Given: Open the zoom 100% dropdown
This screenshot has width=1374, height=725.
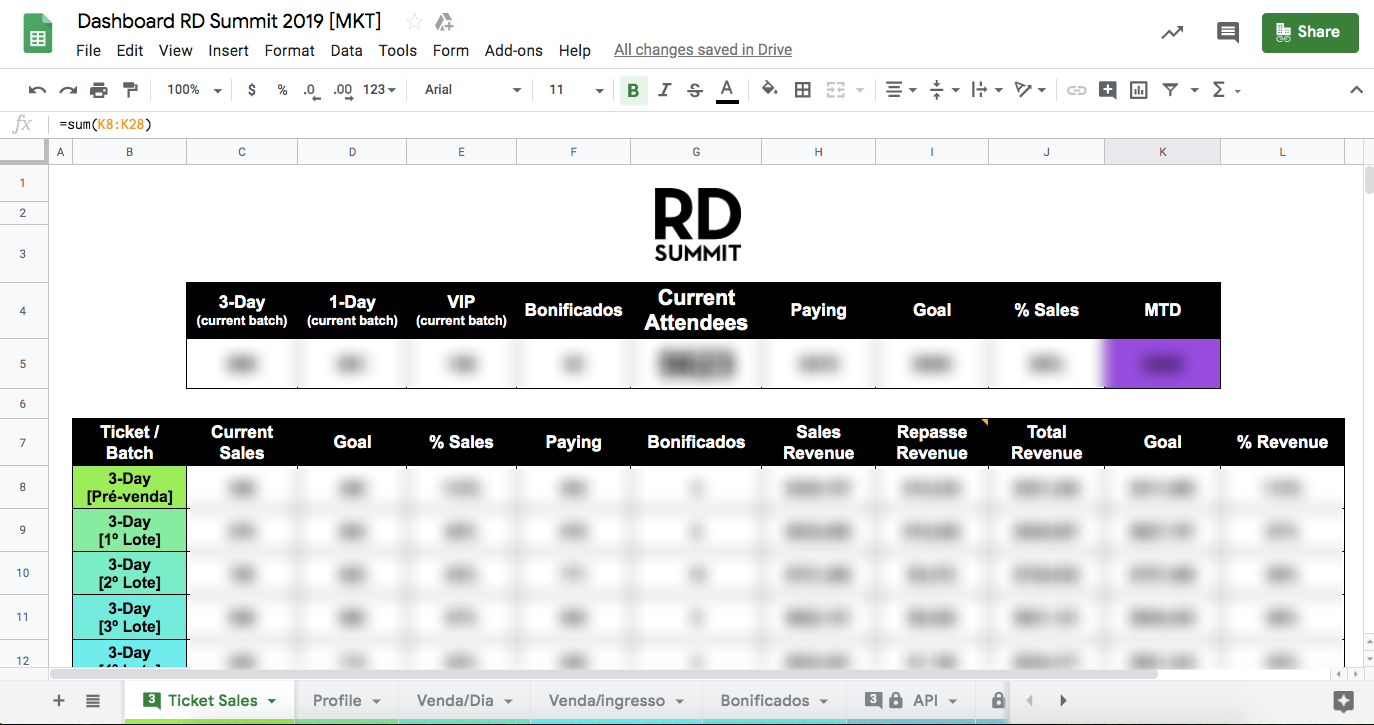Looking at the screenshot, I should point(194,90).
